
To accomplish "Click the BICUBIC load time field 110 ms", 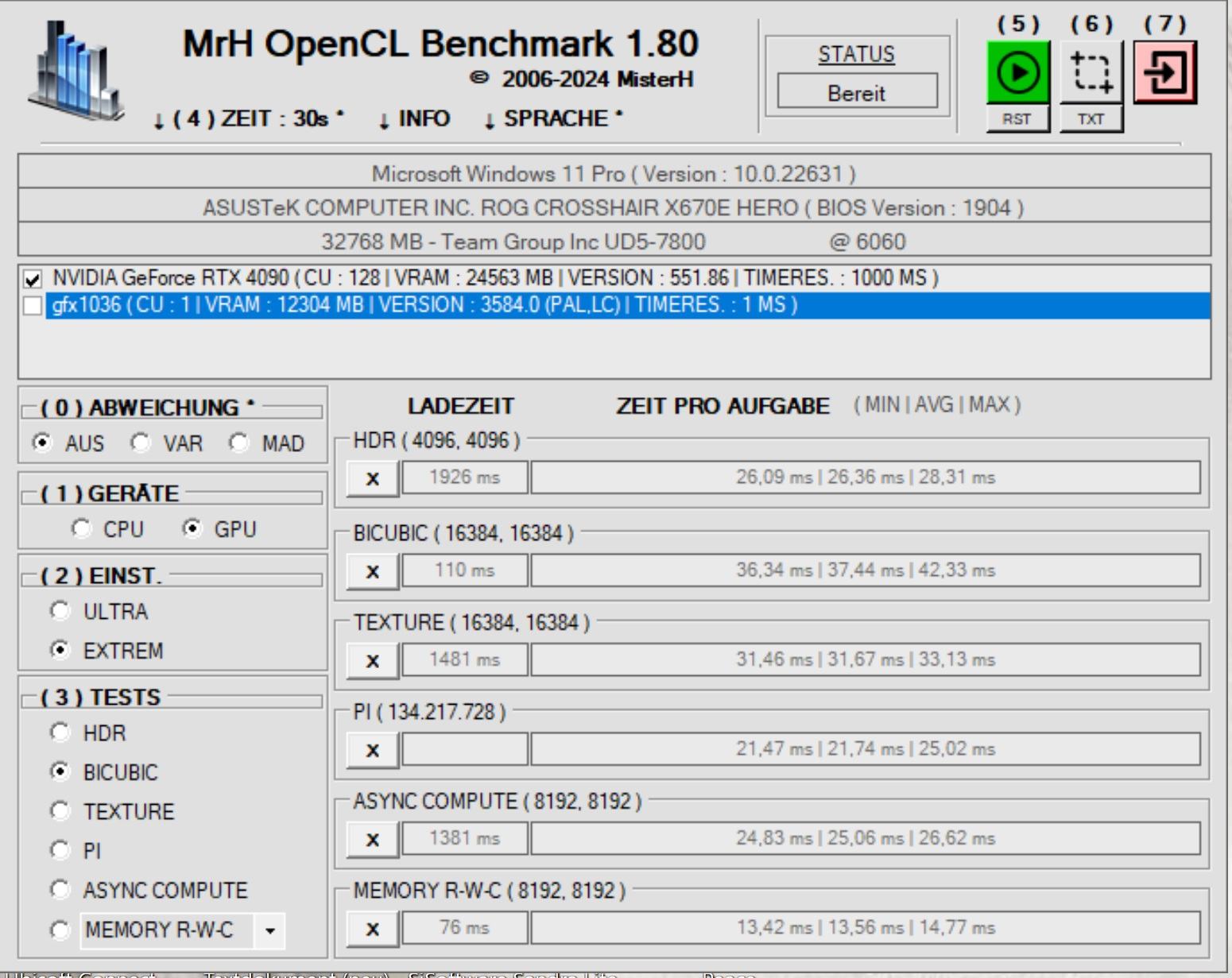I will point(465,570).
